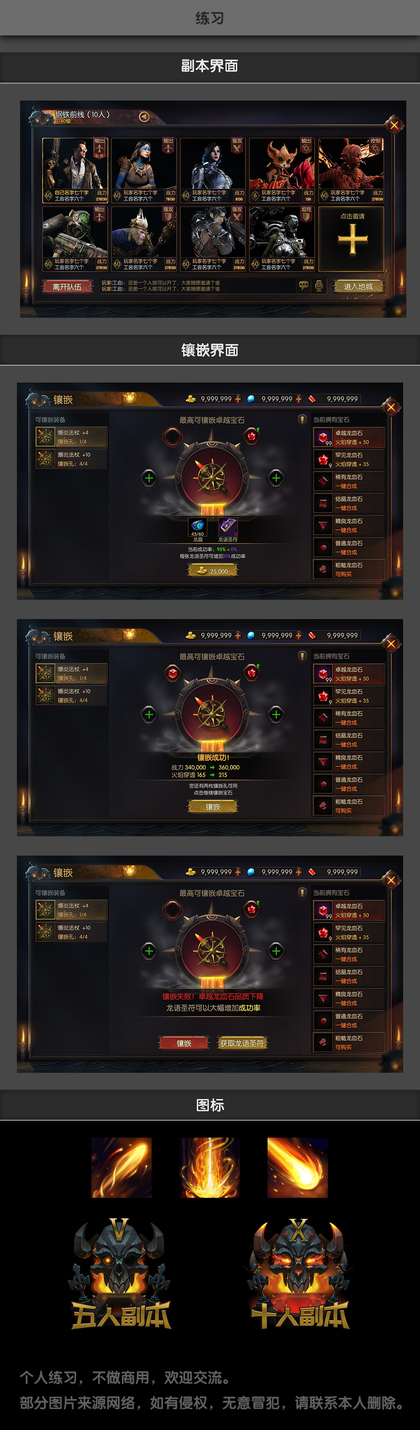This screenshot has height=1430, width=420.
Task: Click the 25,000 gold inlay cost button
Action: (212, 571)
